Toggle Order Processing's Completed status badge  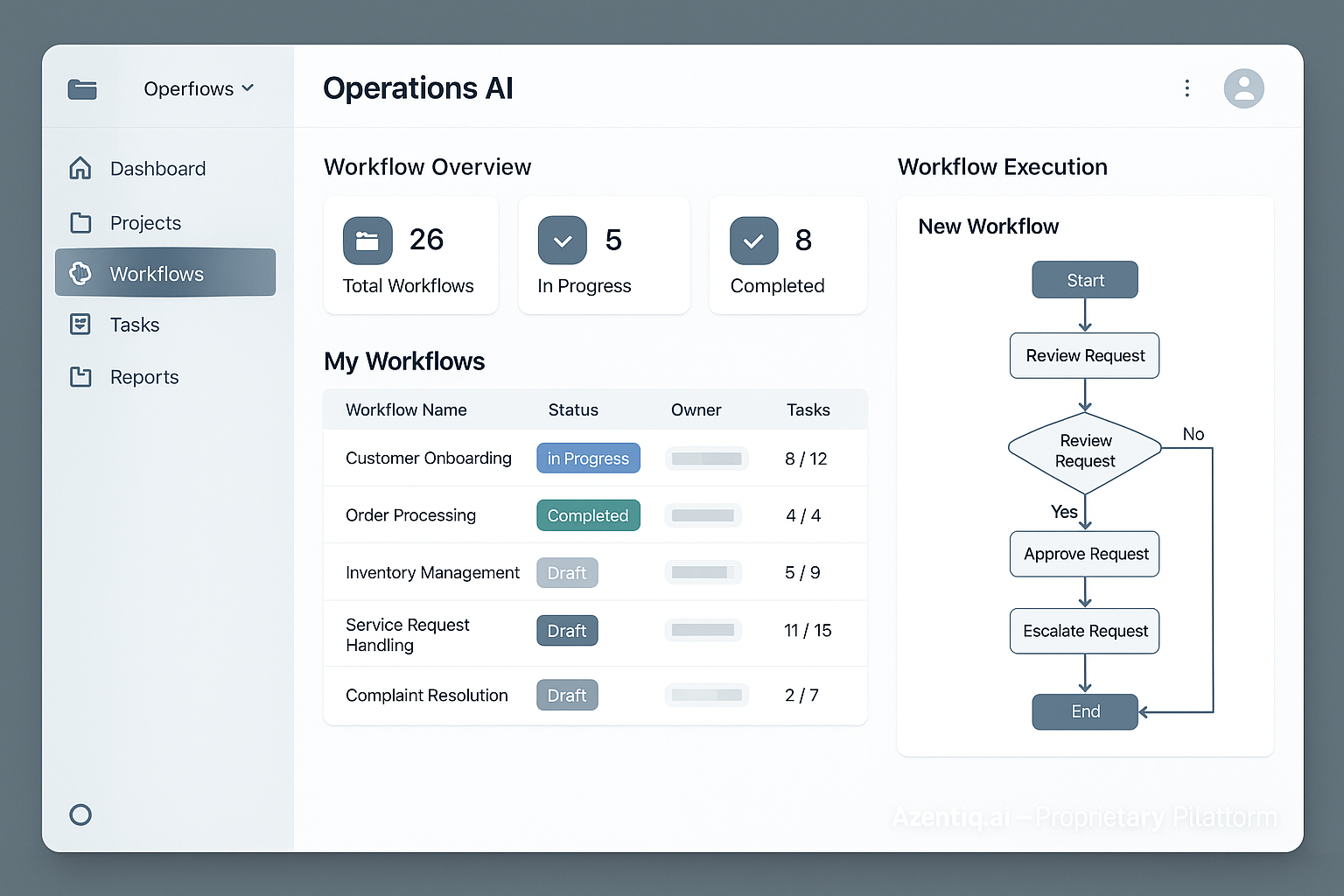[x=588, y=515]
